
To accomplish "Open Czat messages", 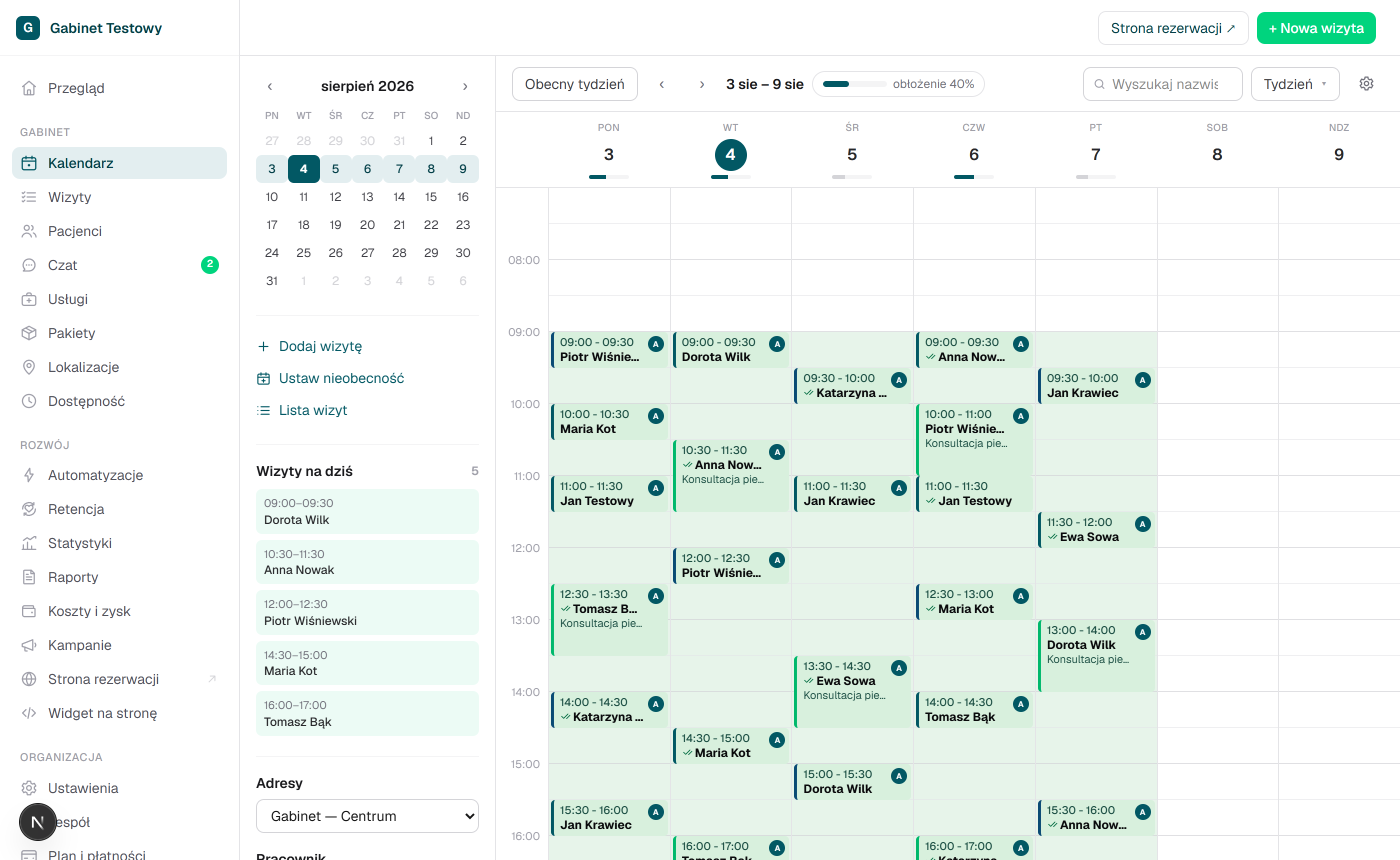I will [x=119, y=265].
